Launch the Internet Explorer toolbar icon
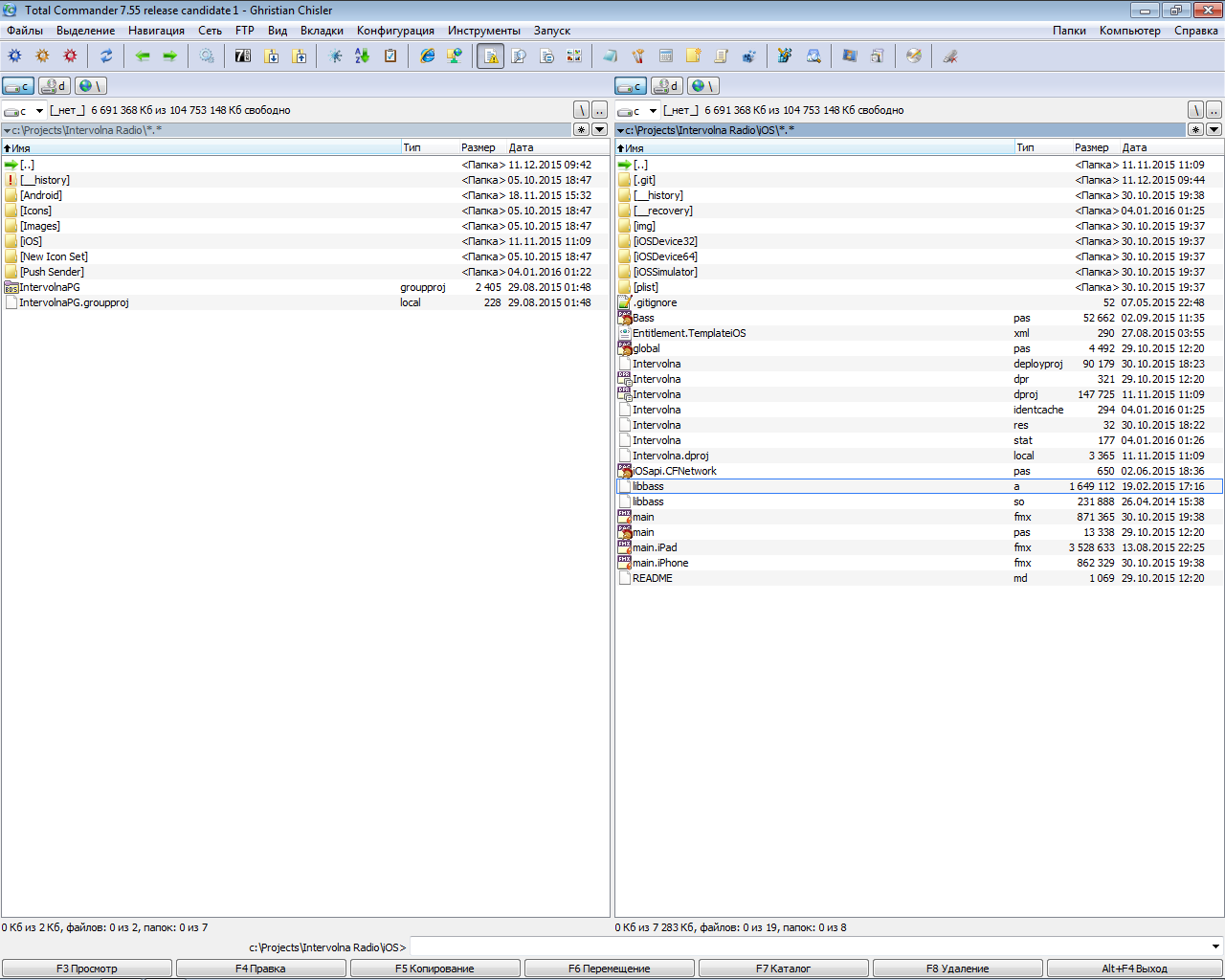The width and height of the screenshot is (1225, 980). click(x=428, y=56)
